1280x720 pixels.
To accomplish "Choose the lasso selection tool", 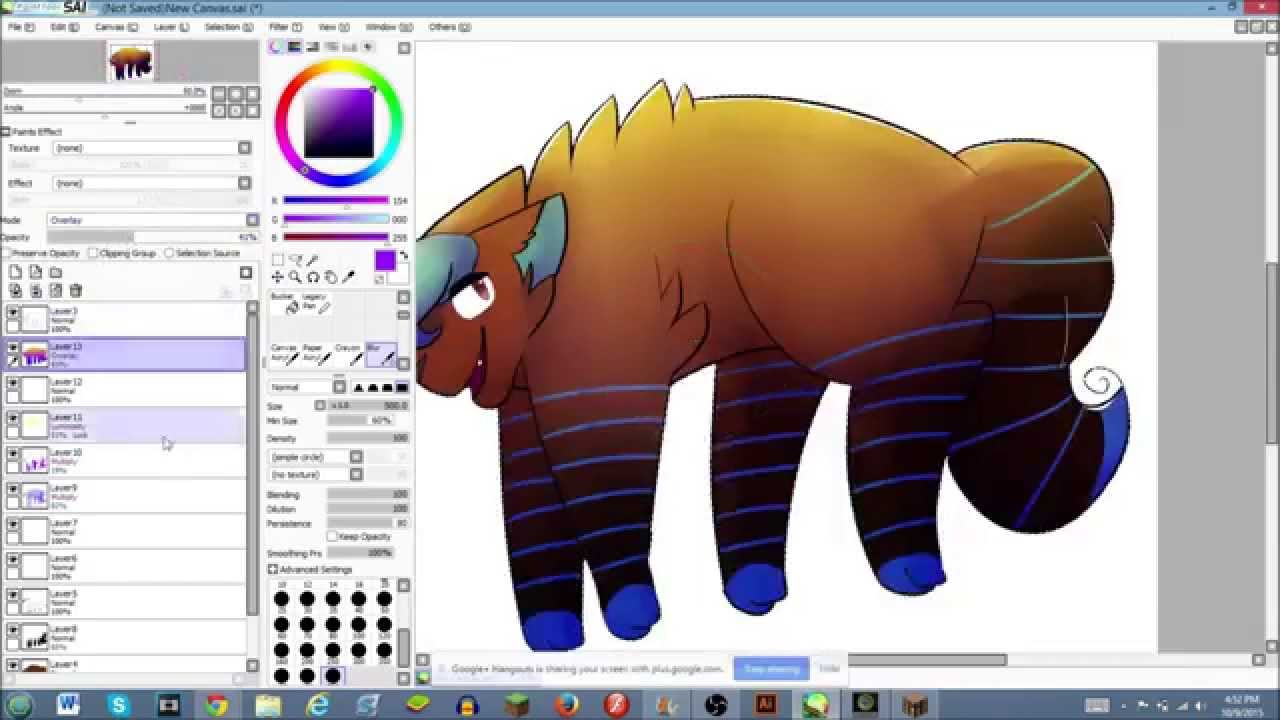I will pyautogui.click(x=296, y=261).
